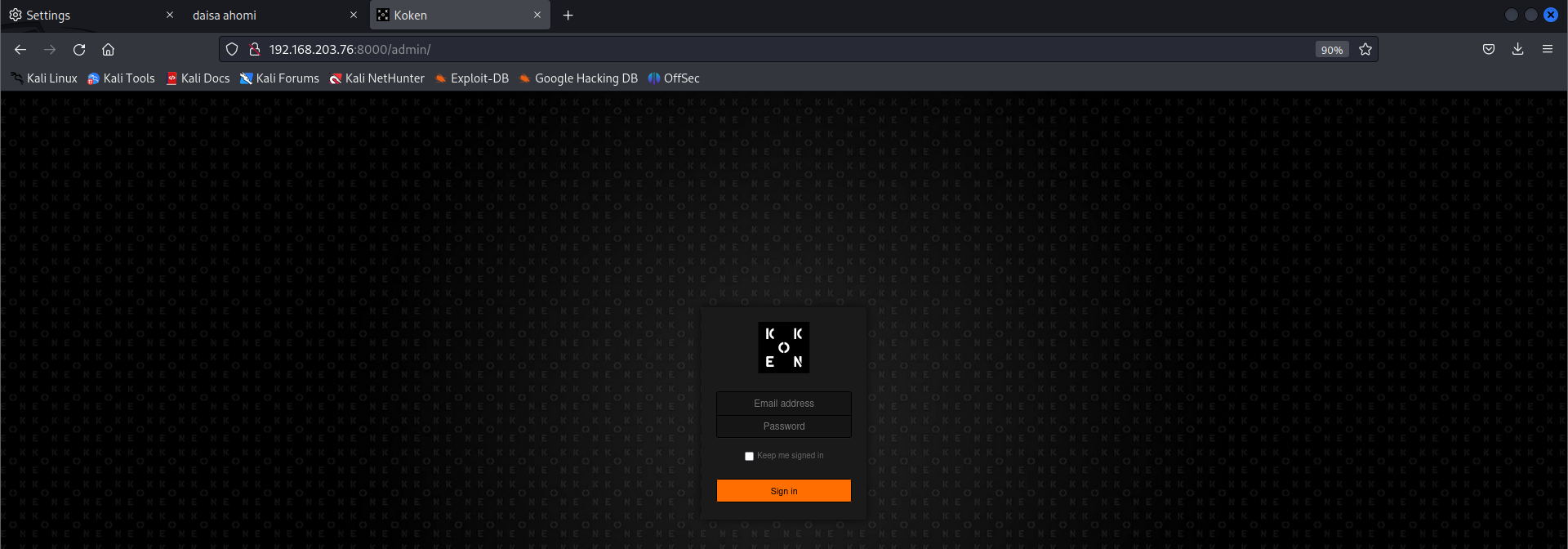Go back to the previous page
The height and width of the screenshot is (549, 1568).
pyautogui.click(x=20, y=50)
